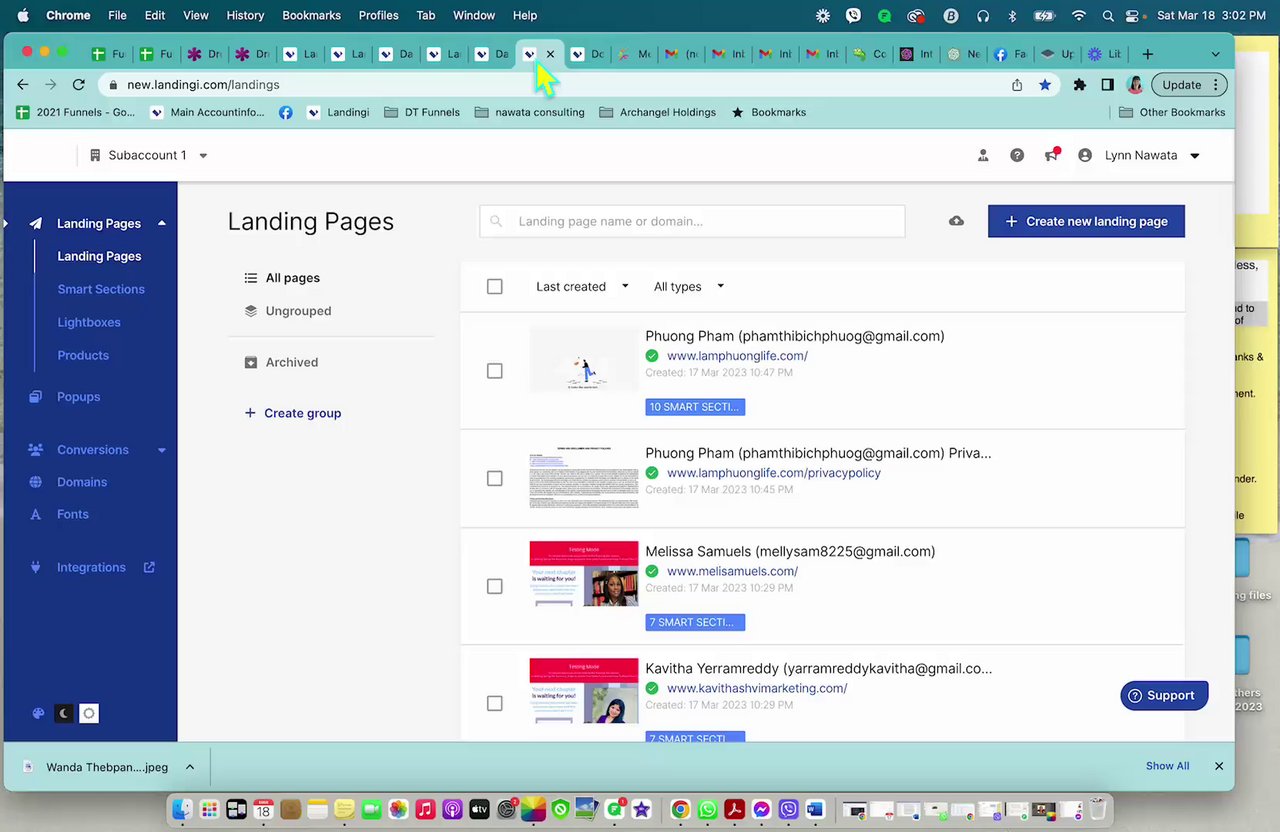Viewport: 1280px width, 832px height.
Task: Open www.melisamuels.com/ link
Action: (x=732, y=571)
